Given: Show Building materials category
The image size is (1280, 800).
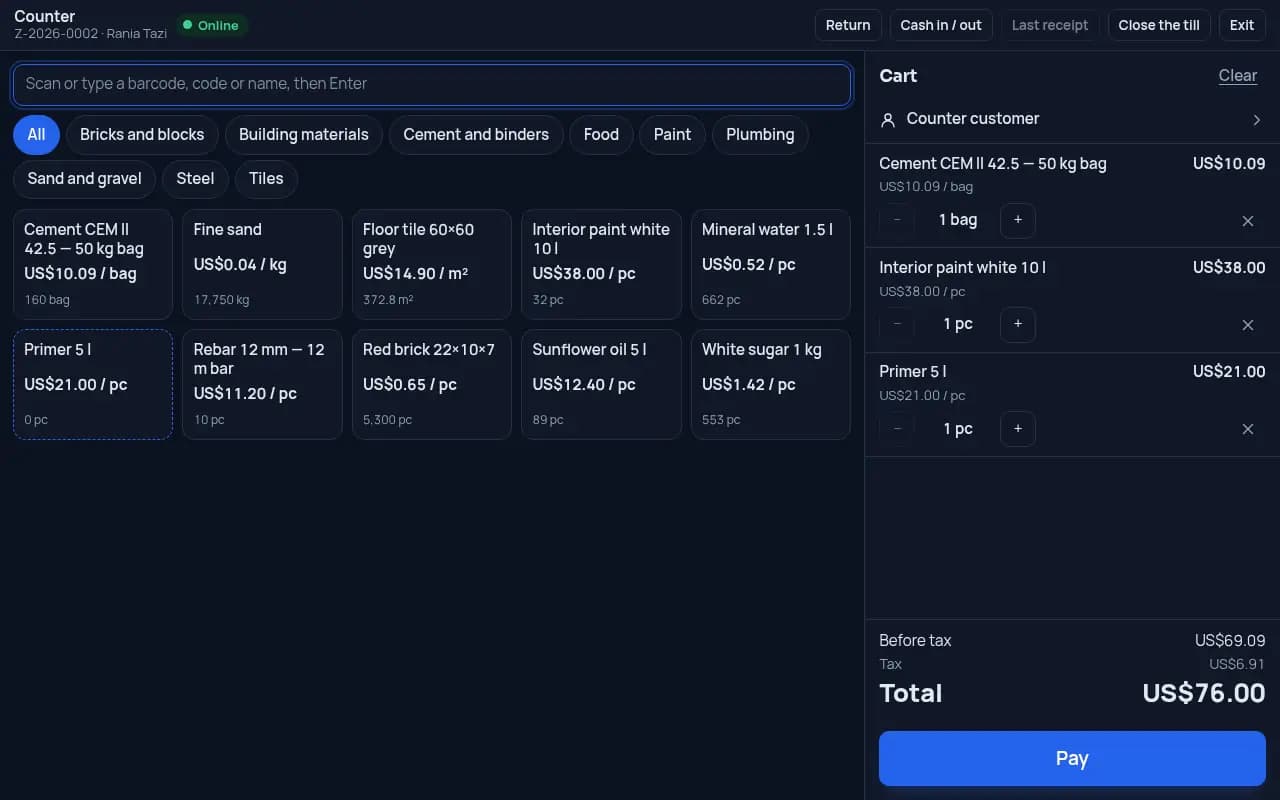Looking at the screenshot, I should click(x=304, y=135).
